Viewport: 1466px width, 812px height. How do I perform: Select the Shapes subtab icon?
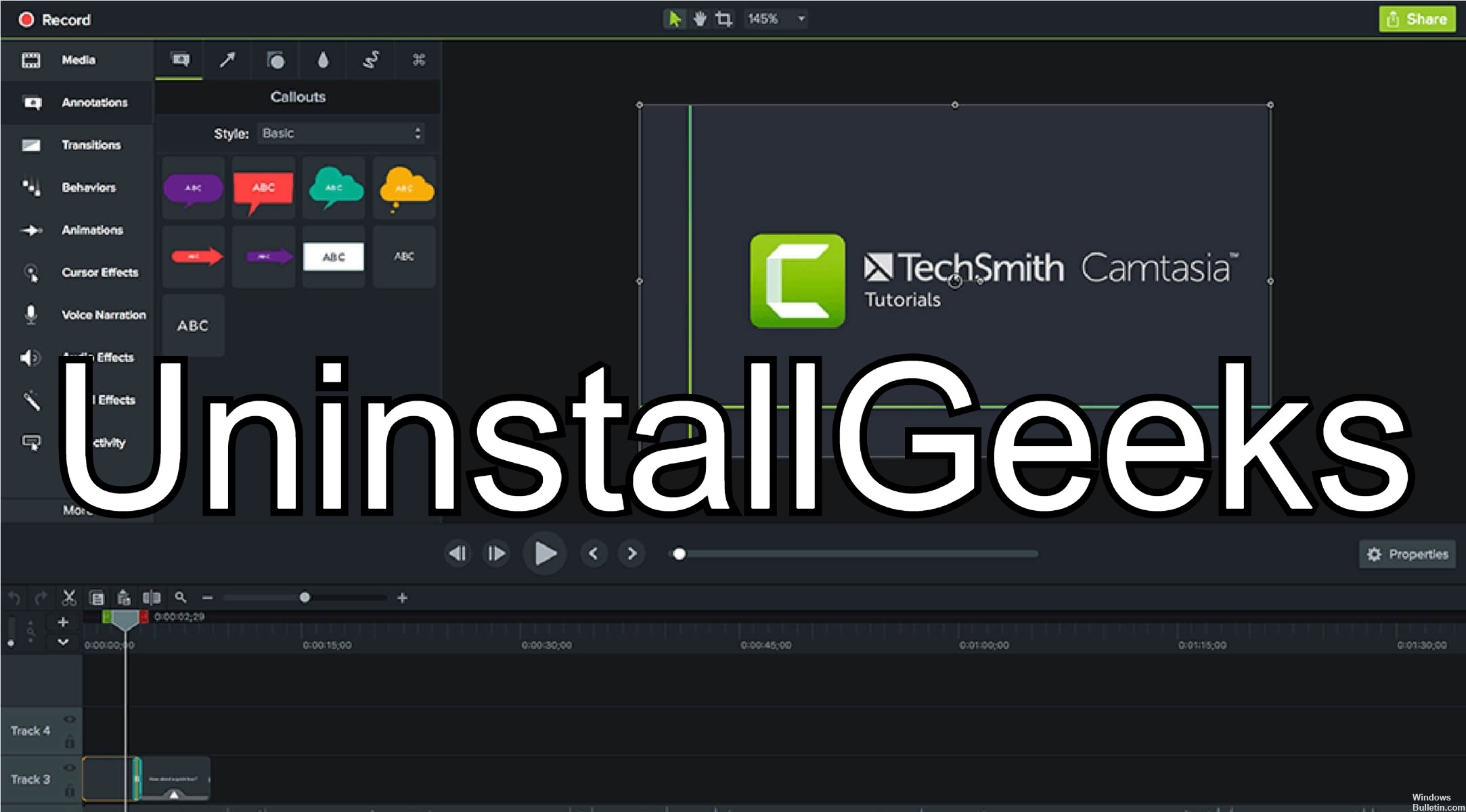pyautogui.click(x=275, y=60)
